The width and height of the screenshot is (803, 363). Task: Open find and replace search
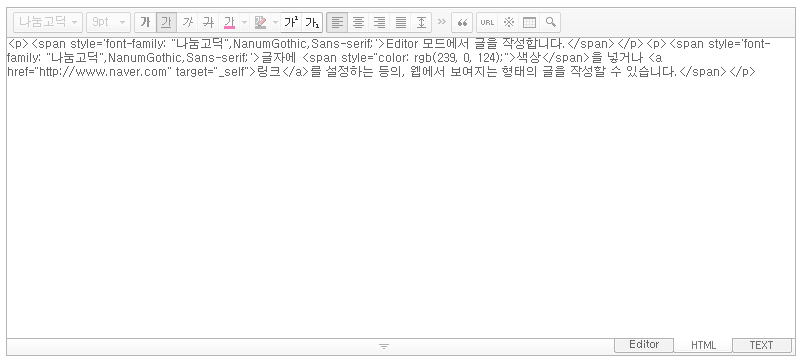[550, 23]
